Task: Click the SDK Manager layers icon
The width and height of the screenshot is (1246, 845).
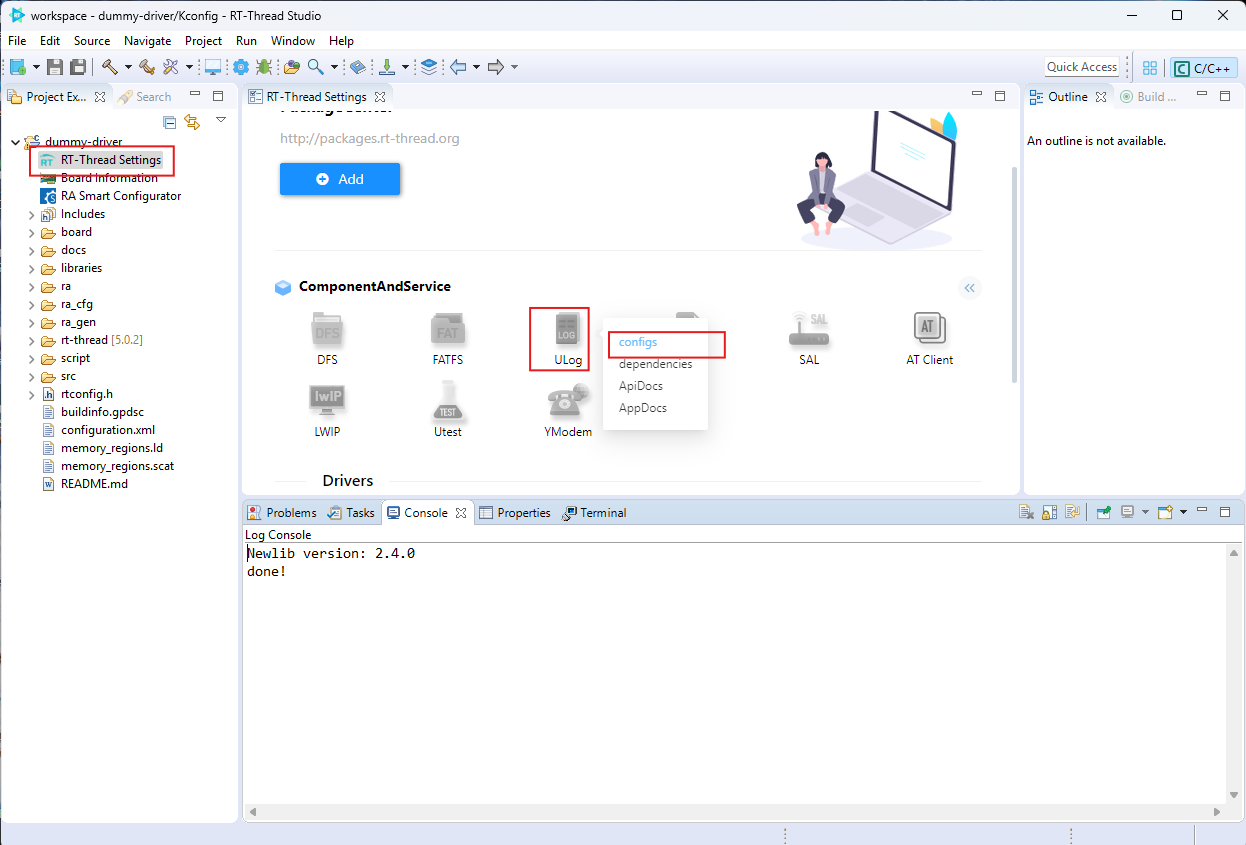Action: coord(429,66)
